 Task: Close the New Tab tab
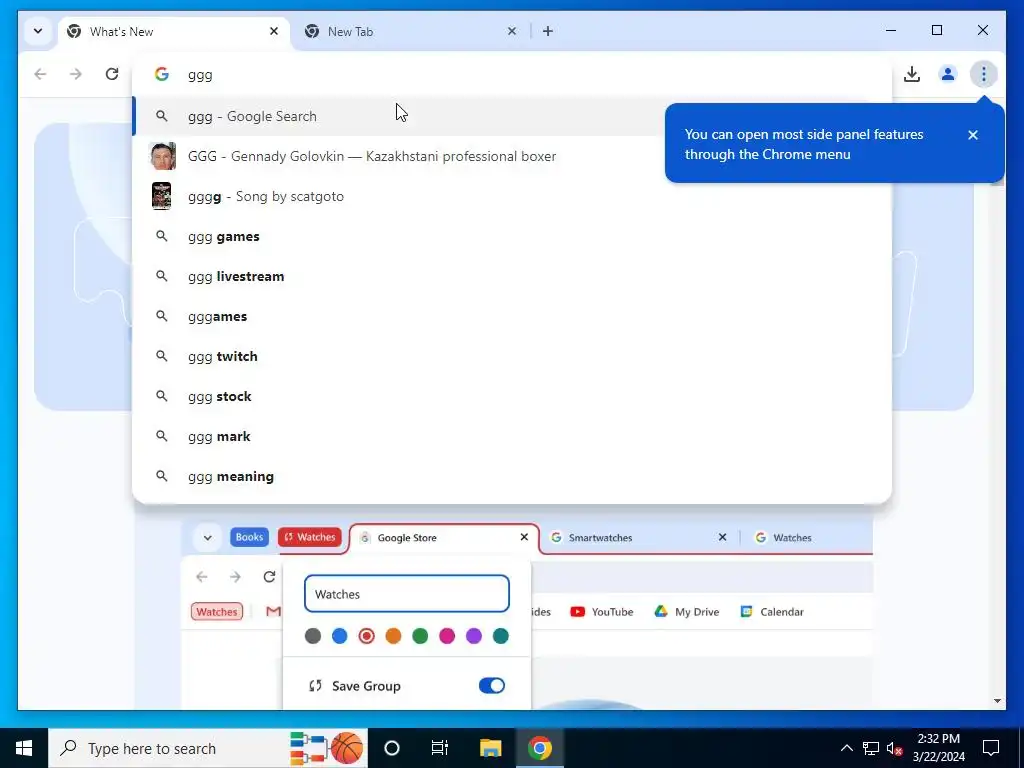pyautogui.click(x=512, y=31)
